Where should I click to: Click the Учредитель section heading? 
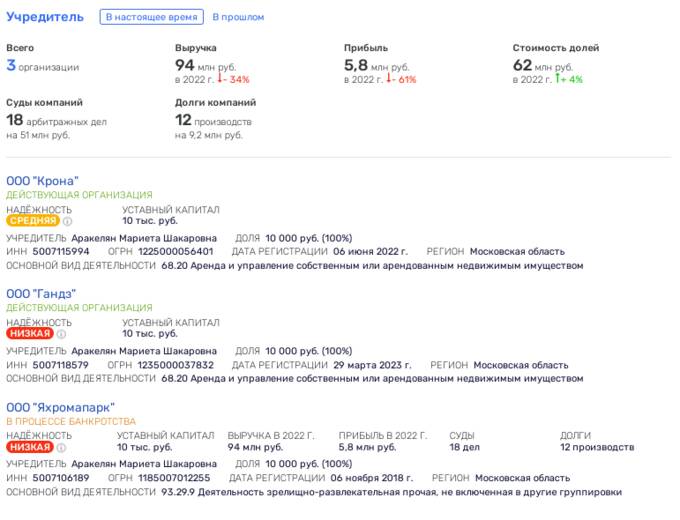pos(45,17)
